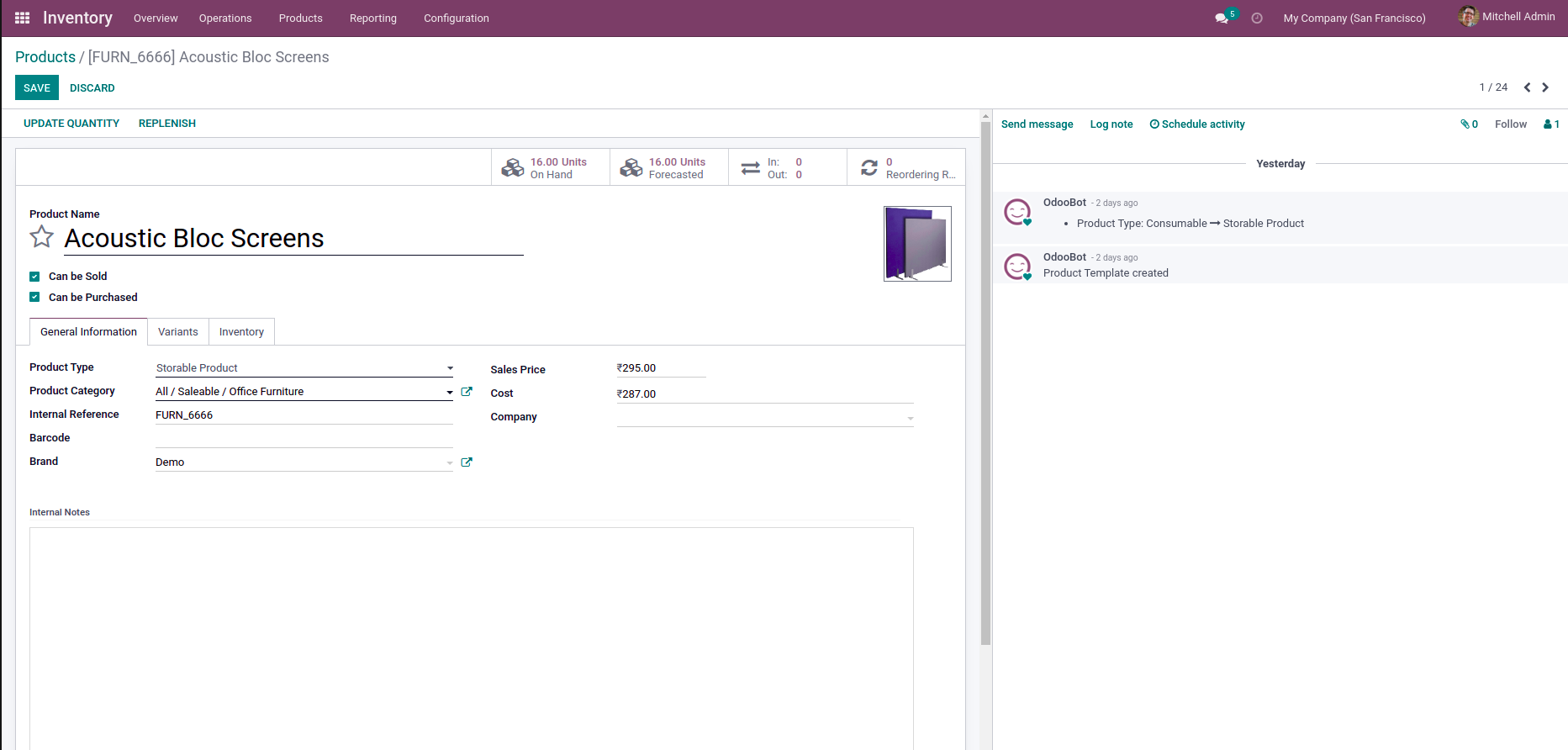The image size is (1568, 750).
Task: Open the conversations chat icon
Action: pyautogui.click(x=1222, y=18)
